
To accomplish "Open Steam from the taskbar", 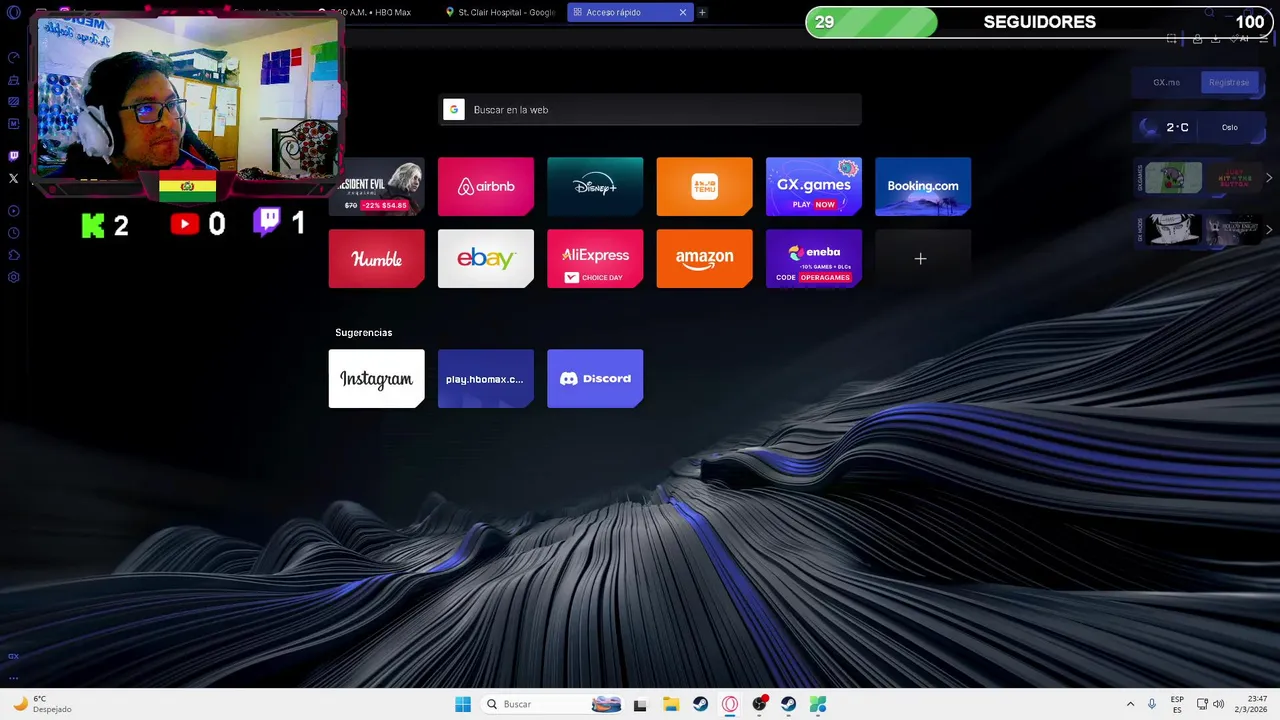I will coord(700,704).
